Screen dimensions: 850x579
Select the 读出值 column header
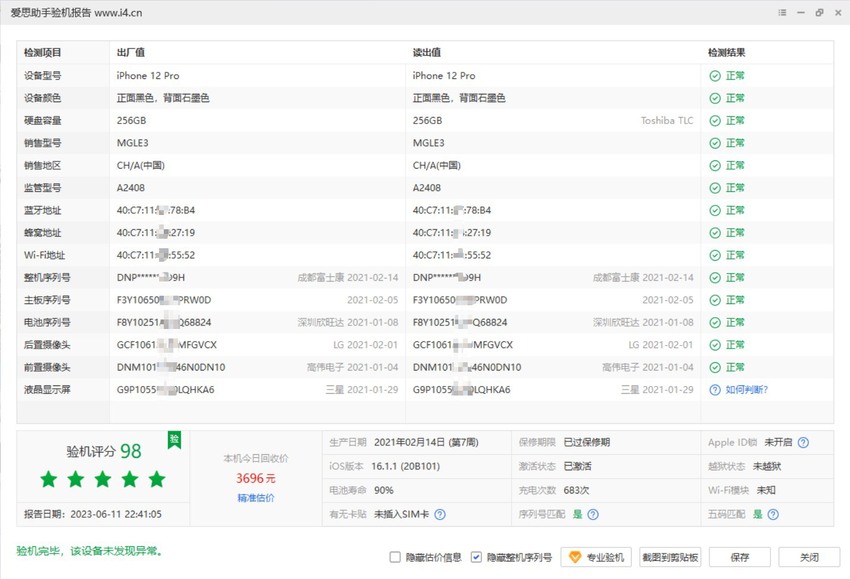(427, 53)
